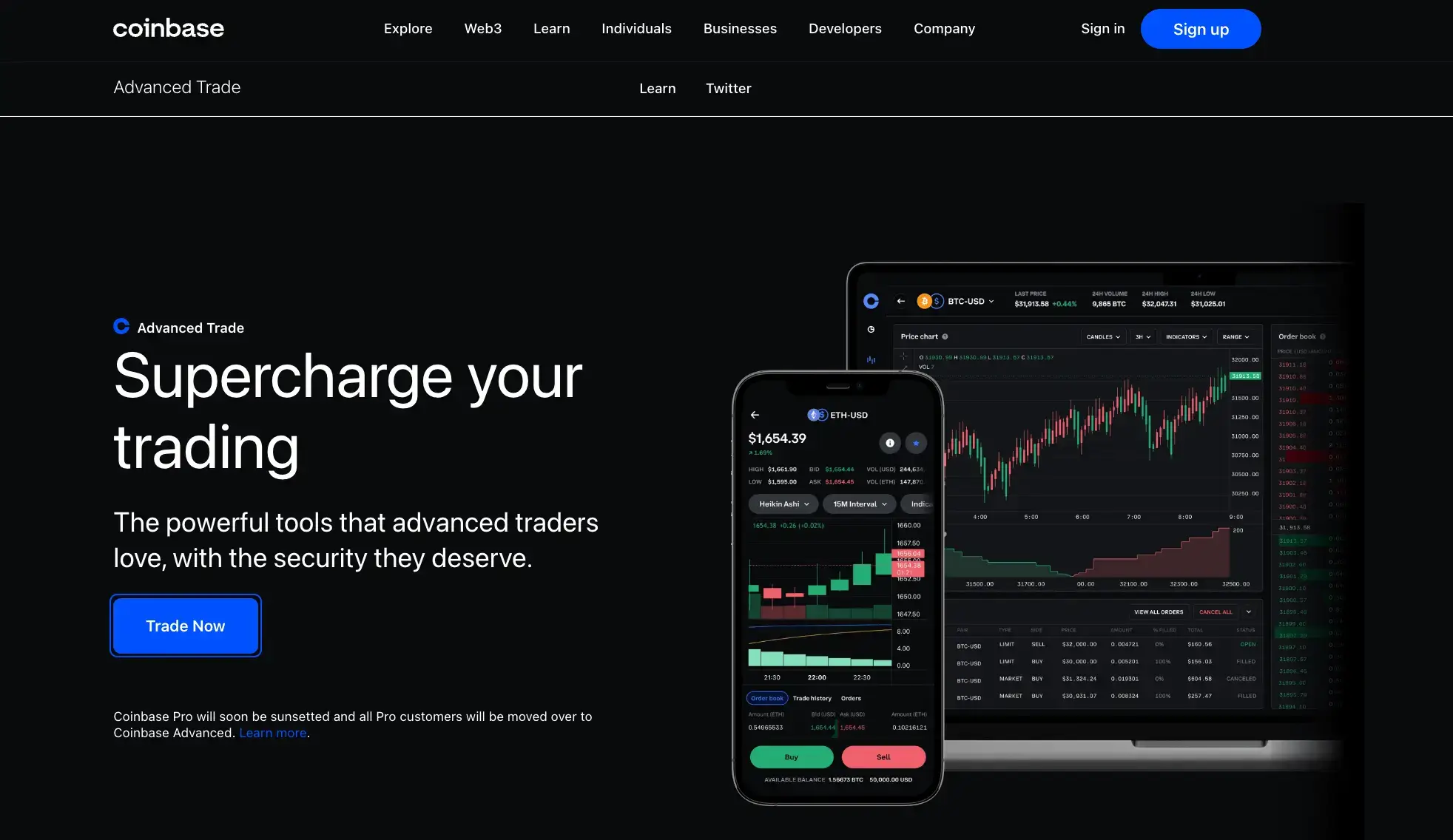Image resolution: width=1453 pixels, height=840 pixels.
Task: Open the Explore dropdown menu
Action: tap(408, 28)
